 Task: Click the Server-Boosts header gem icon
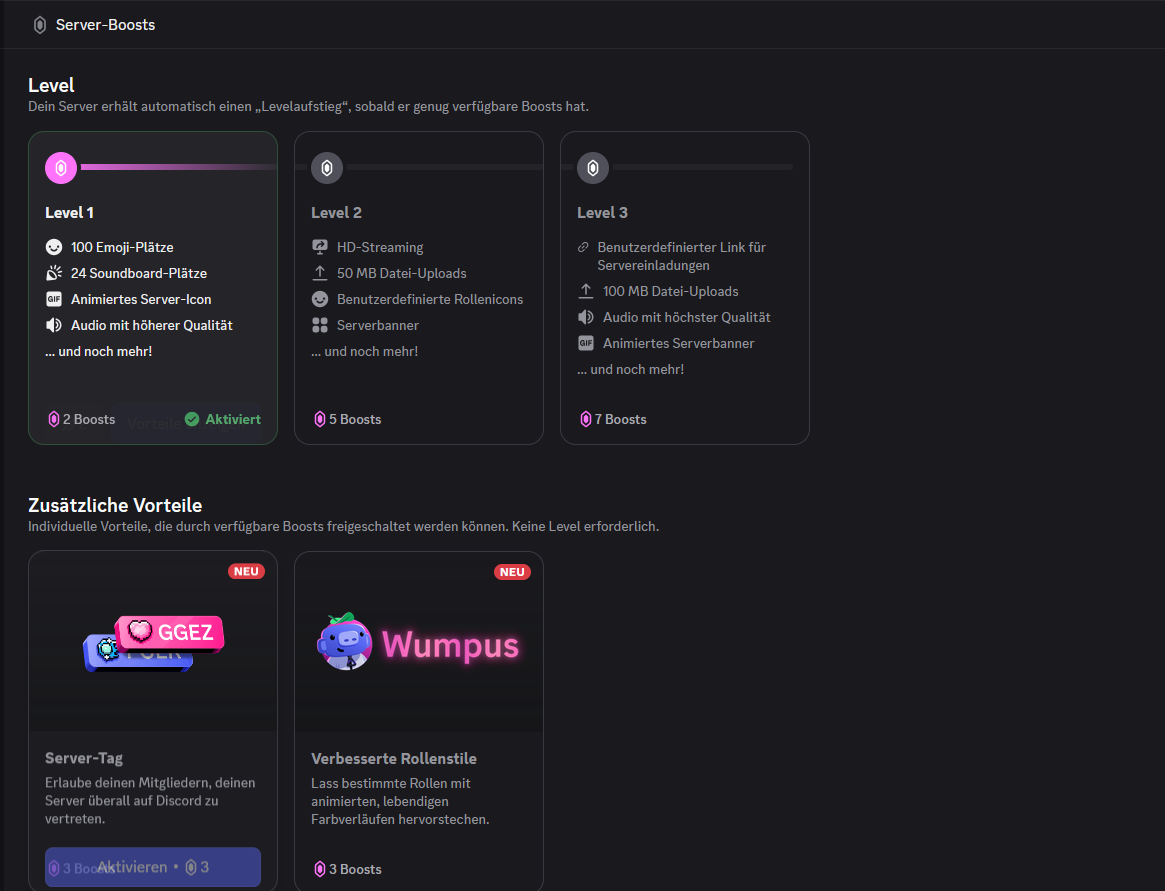coord(40,25)
